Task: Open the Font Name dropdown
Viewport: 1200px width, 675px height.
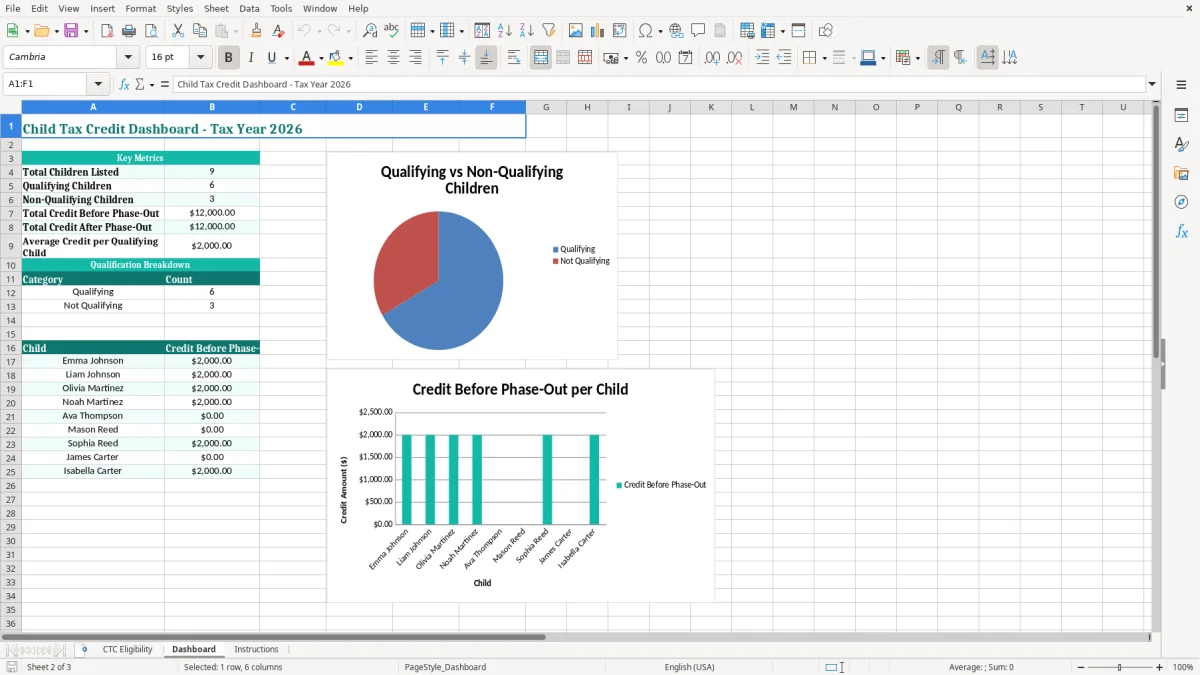Action: point(128,58)
